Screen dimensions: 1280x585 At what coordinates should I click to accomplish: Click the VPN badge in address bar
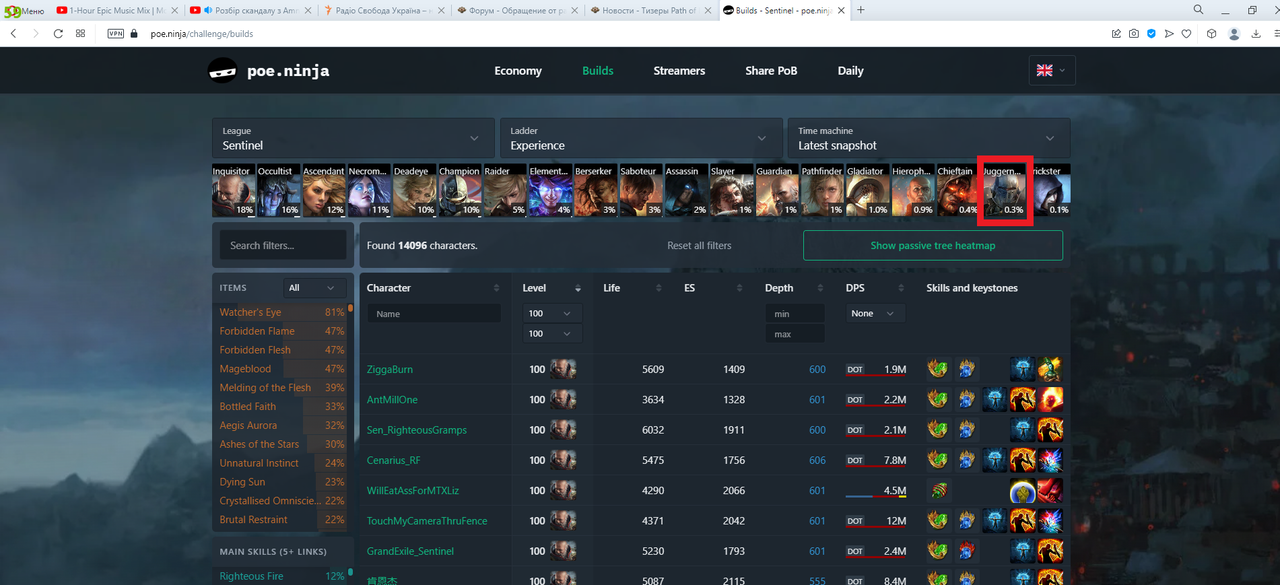[116, 33]
